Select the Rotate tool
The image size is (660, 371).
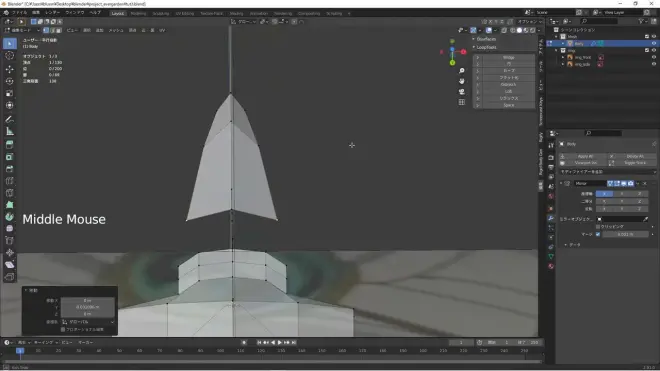tap(10, 81)
